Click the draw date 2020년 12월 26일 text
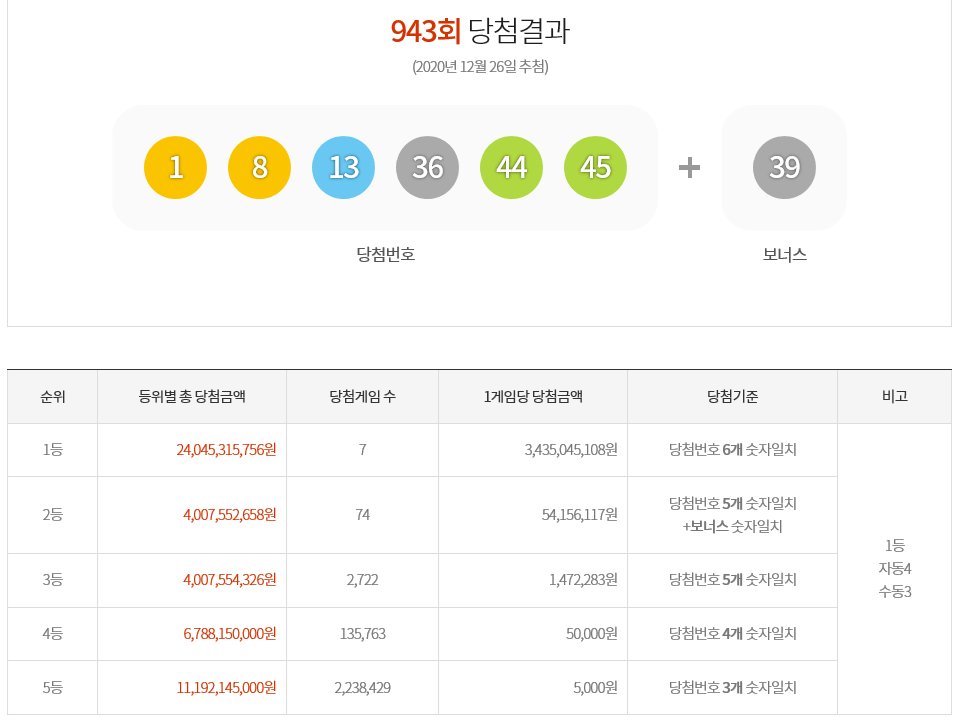 coord(480,67)
